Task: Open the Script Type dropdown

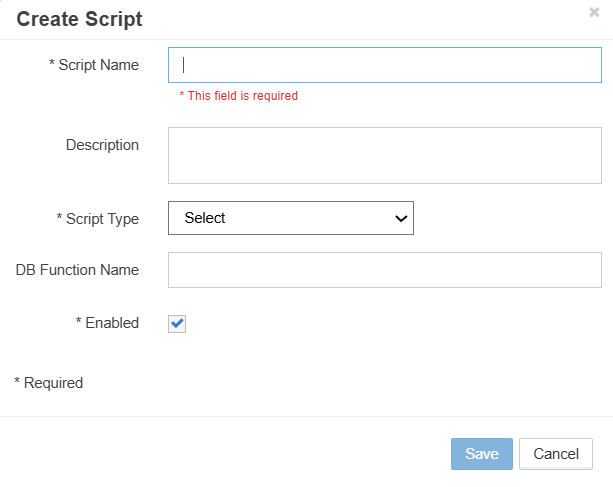Action: click(x=290, y=218)
